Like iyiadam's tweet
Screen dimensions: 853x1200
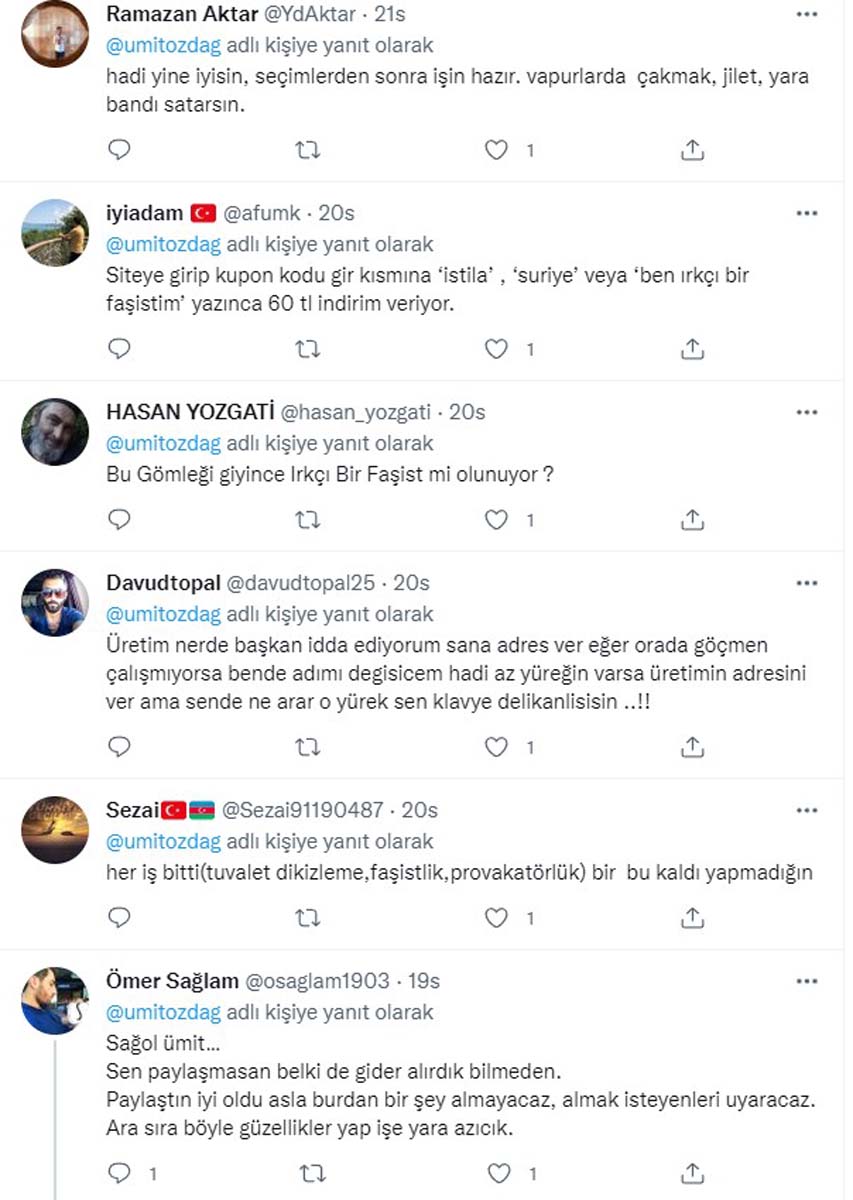coord(496,349)
